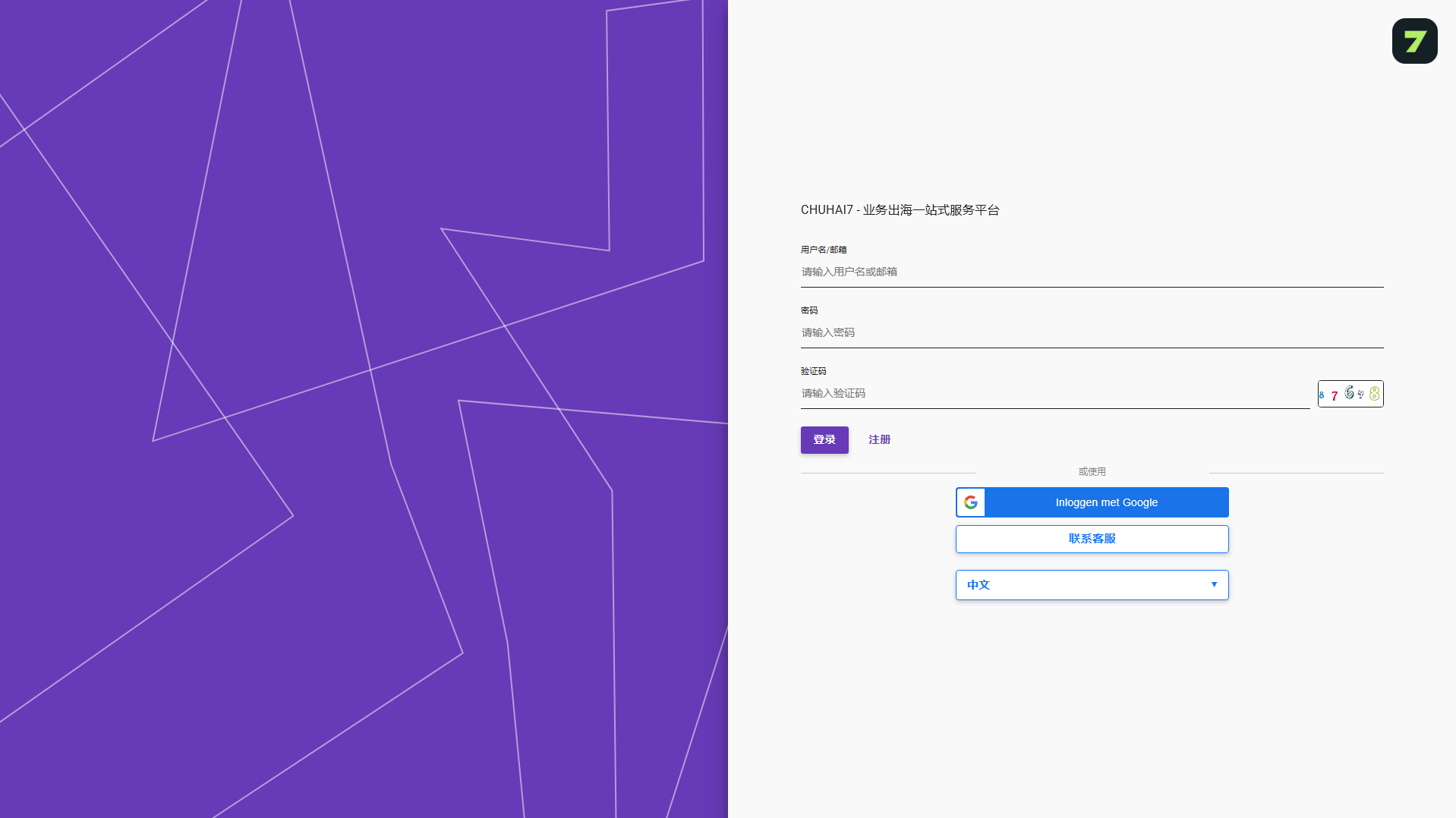Sign in with Inloggen met Google button
Screen dimensions: 1456x818
click(1092, 502)
